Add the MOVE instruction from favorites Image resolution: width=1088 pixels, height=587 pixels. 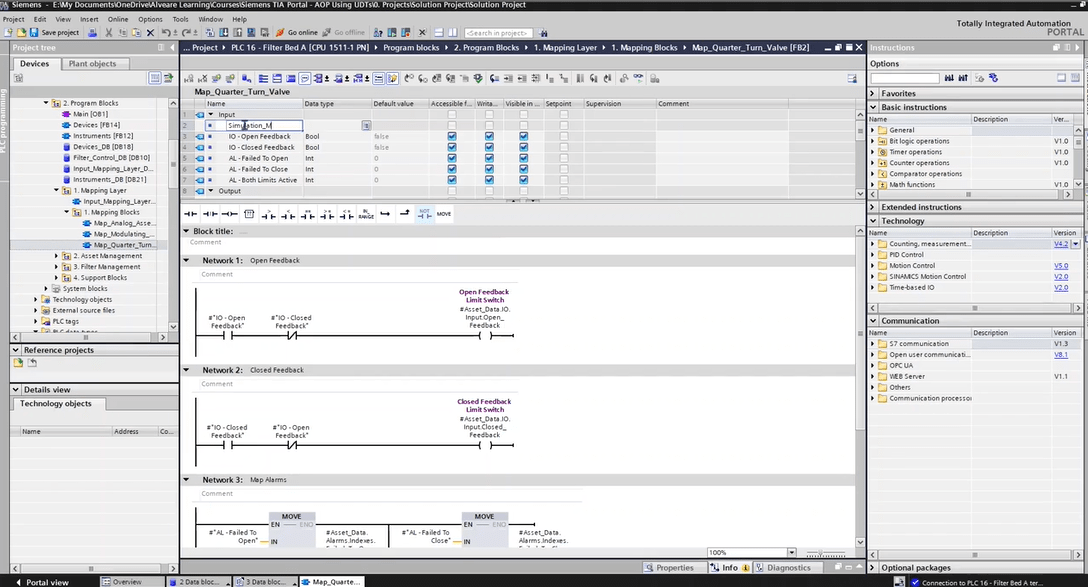444,214
